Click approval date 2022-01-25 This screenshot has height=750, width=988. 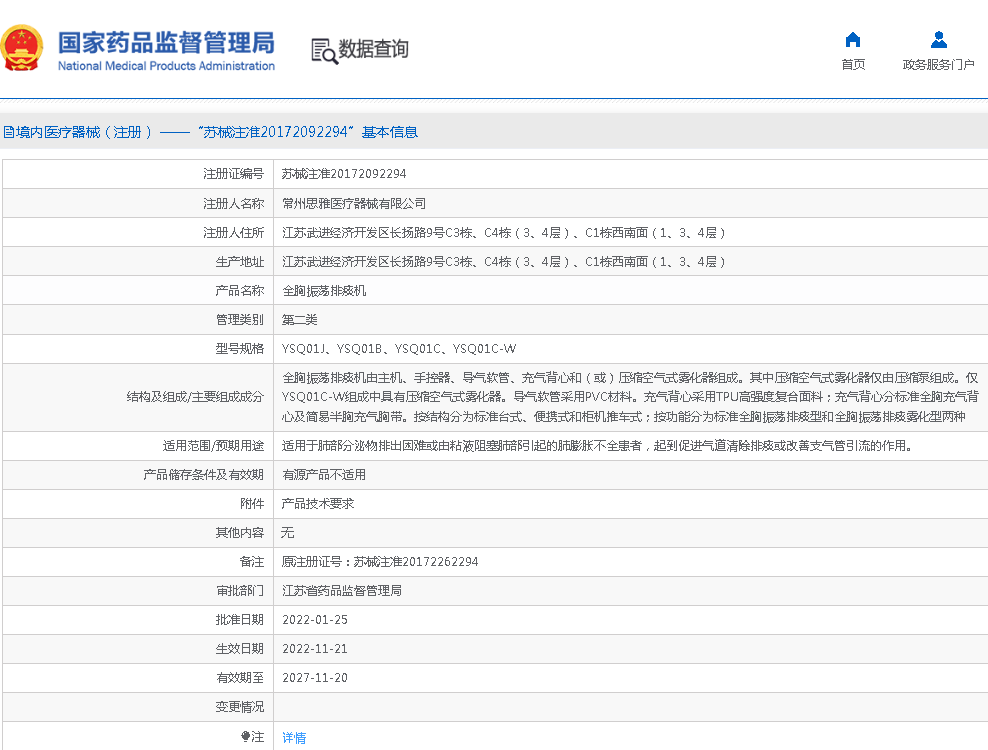[x=315, y=620]
